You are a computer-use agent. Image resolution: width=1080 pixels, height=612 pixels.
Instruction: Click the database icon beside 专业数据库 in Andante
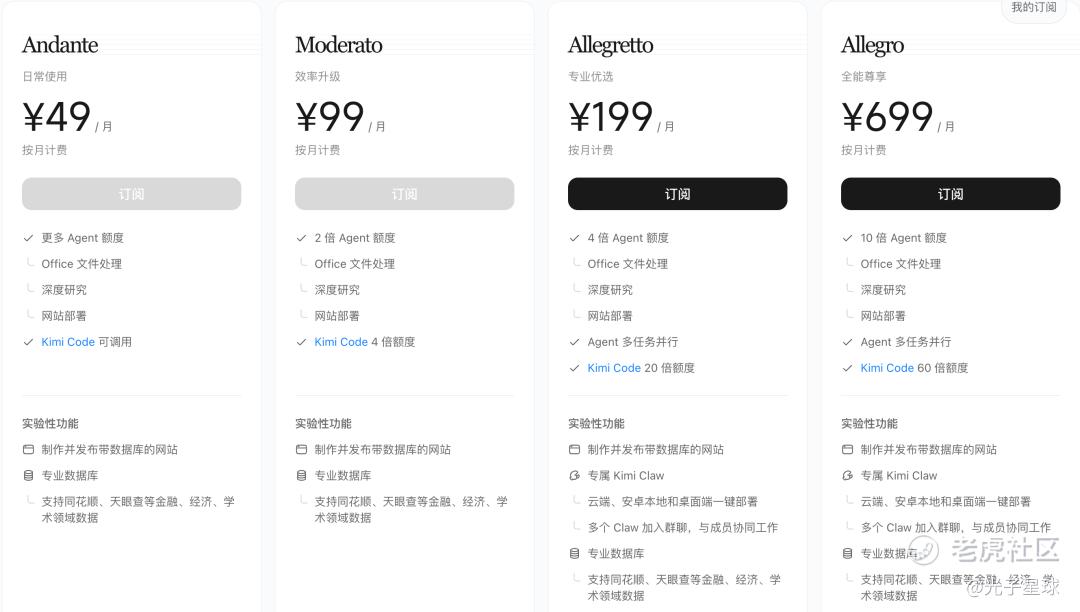[x=28, y=476]
